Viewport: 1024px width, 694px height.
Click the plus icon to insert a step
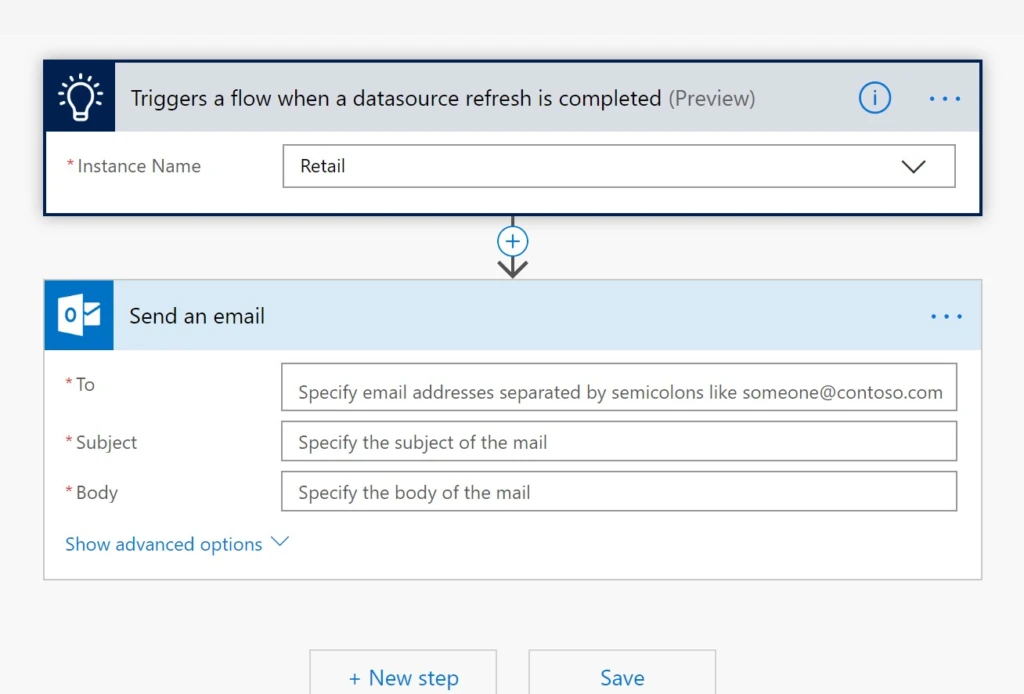[x=512, y=241]
